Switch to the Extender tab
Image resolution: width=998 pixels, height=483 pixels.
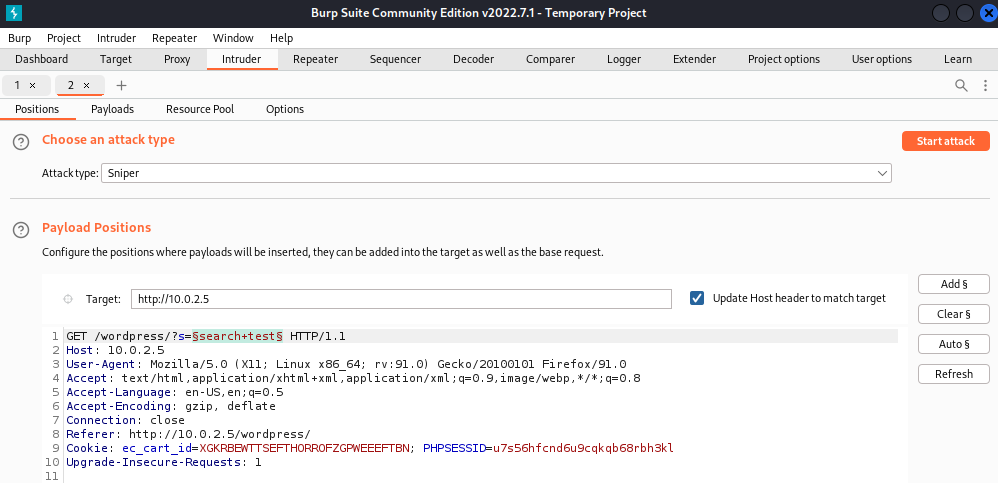694,59
